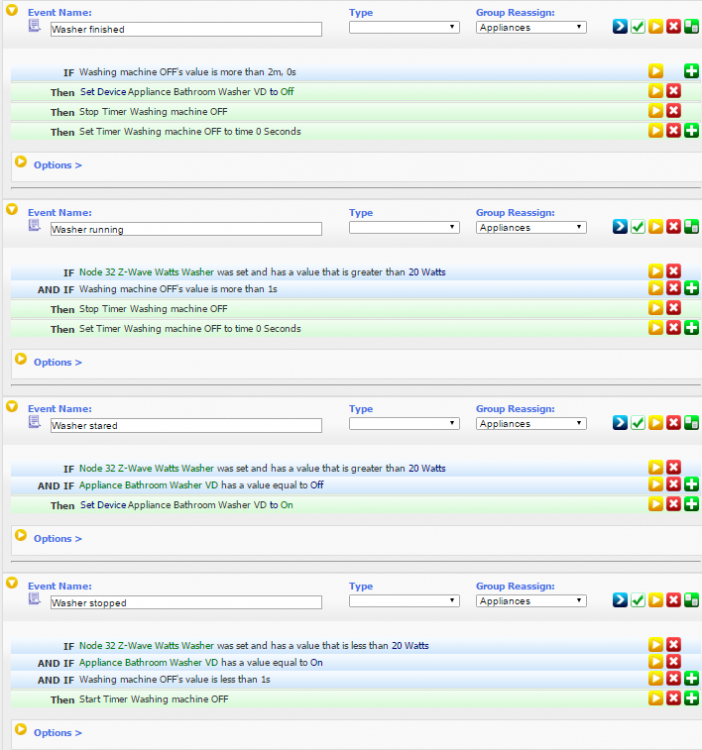Toggle the green checkmark for Washer stopped event
This screenshot has width=702, height=750.
[x=638, y=600]
